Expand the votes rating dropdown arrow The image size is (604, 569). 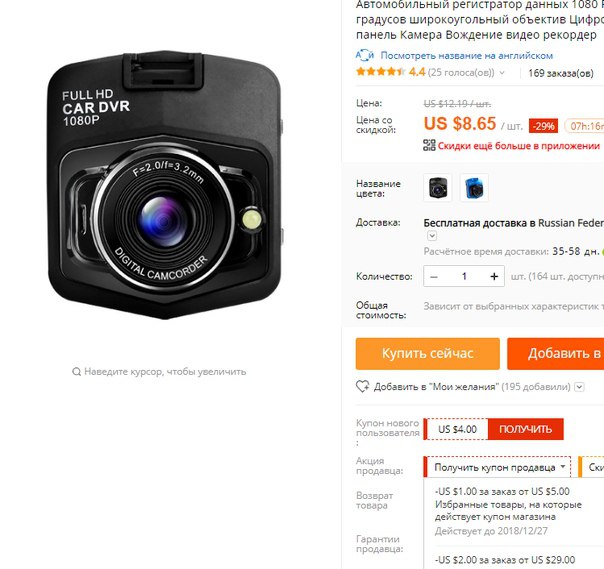pos(502,72)
